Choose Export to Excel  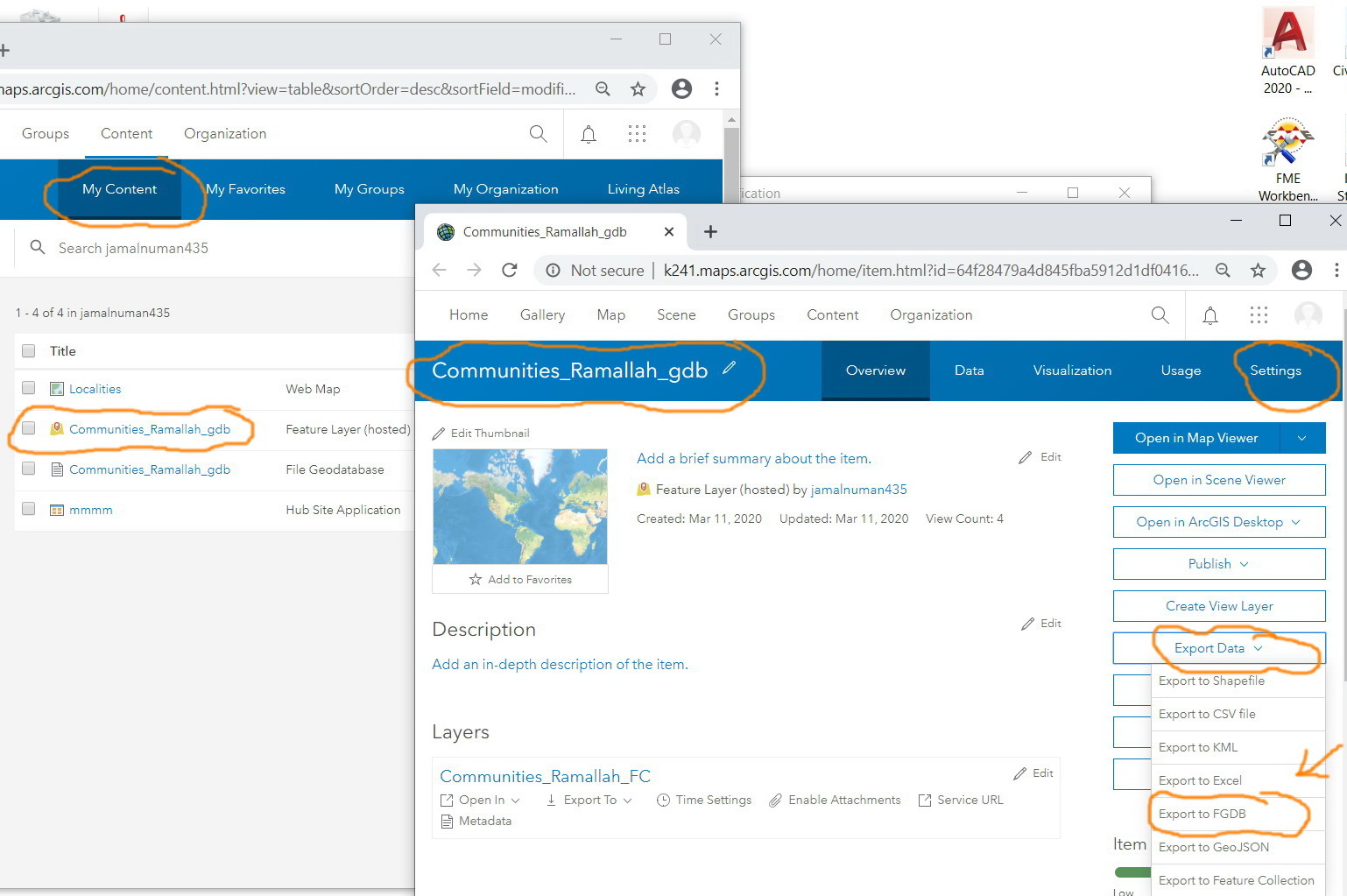1238,780
